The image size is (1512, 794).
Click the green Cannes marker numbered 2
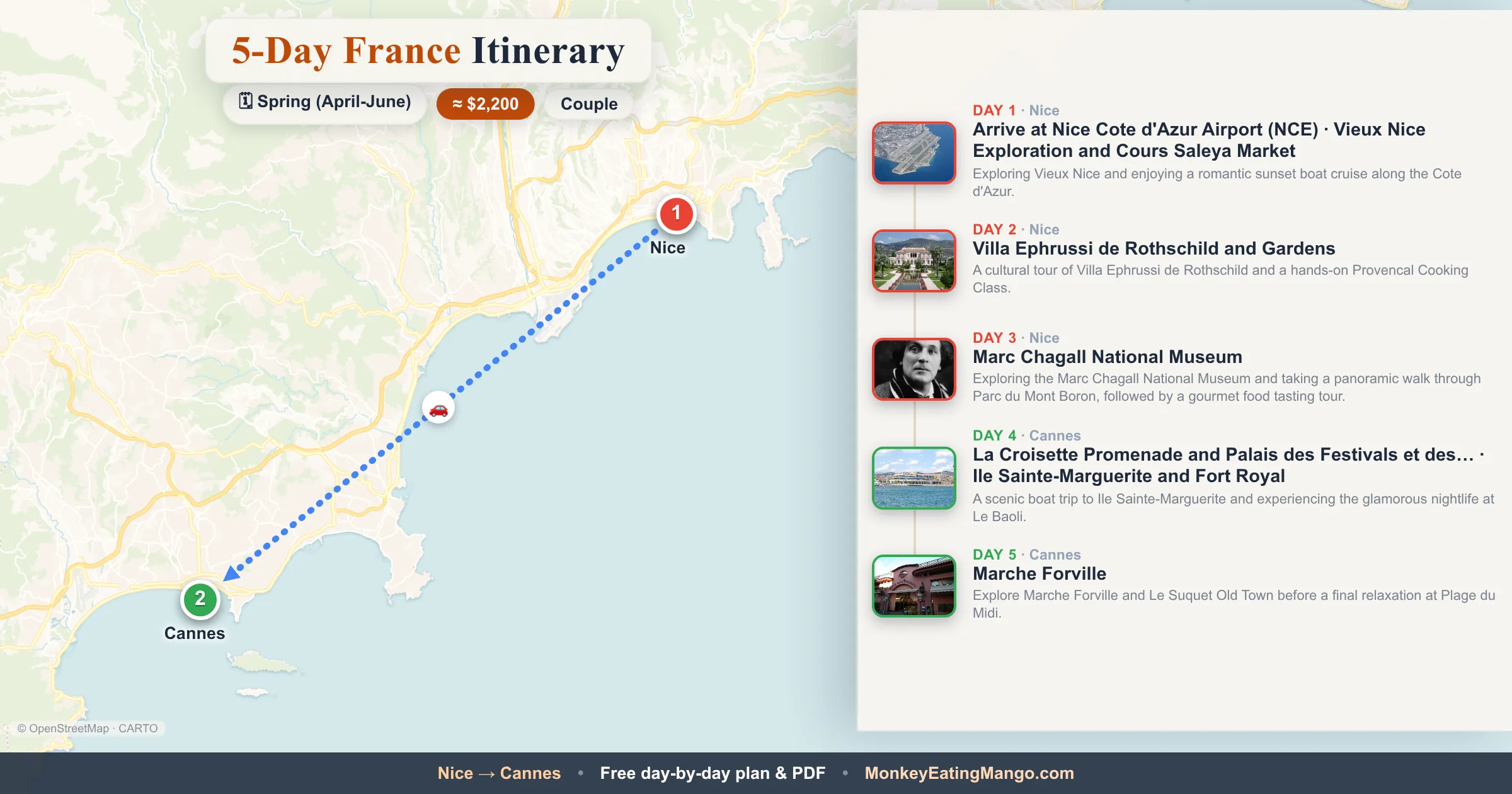click(x=200, y=599)
